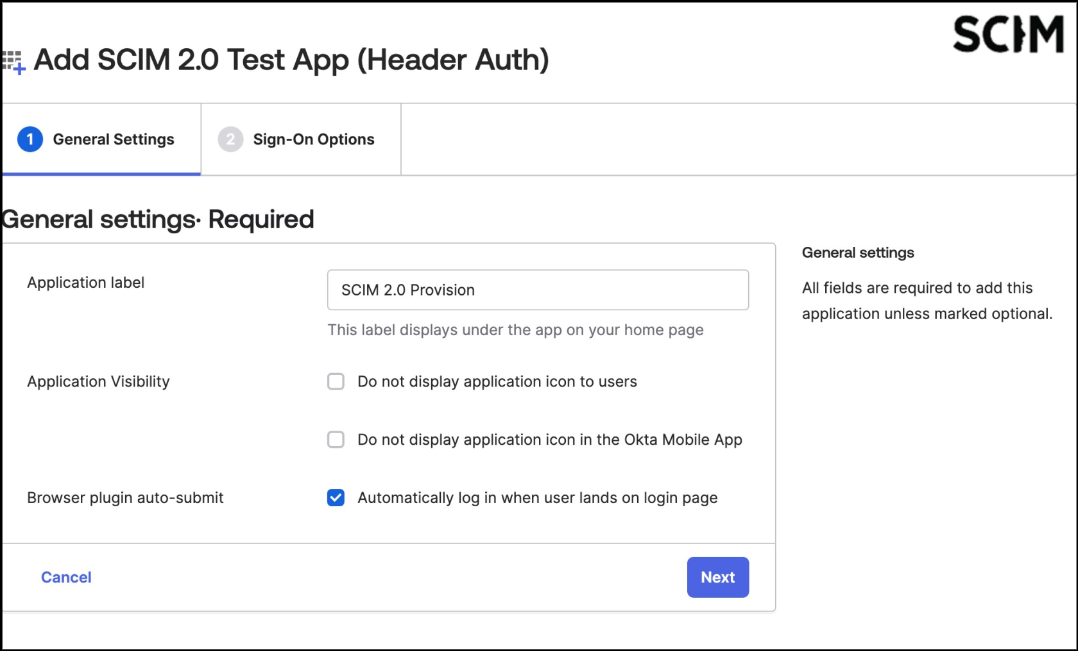
Task: Click the 'Browser plugin auto-submit' row label
Action: pos(125,497)
